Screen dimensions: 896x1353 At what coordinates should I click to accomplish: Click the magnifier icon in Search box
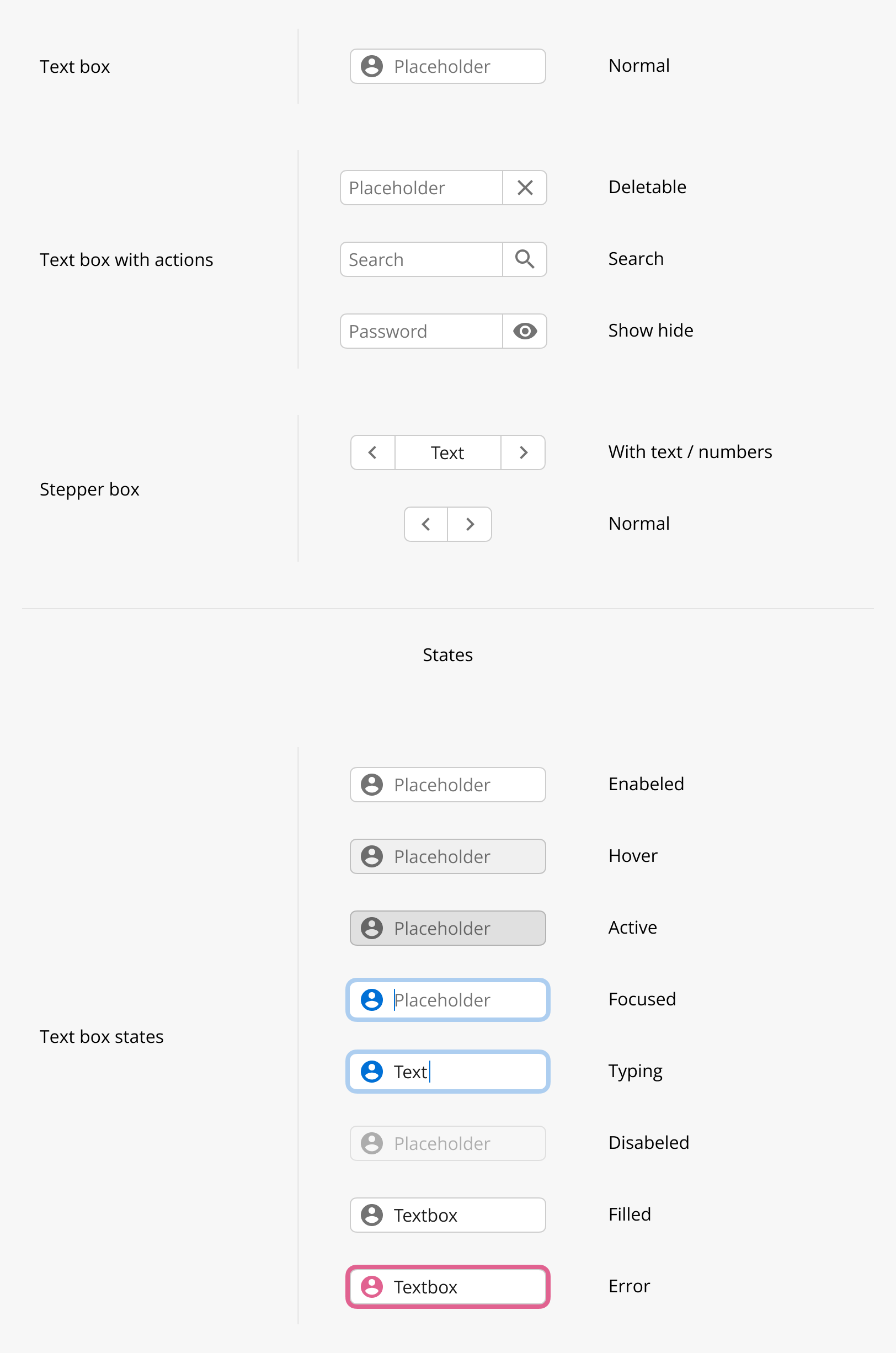(525, 259)
